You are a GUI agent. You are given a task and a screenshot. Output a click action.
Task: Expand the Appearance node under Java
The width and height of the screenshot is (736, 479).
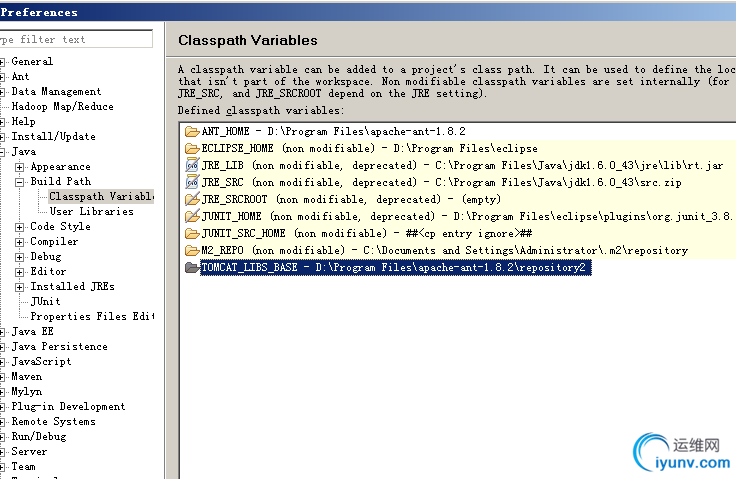tap(19, 167)
